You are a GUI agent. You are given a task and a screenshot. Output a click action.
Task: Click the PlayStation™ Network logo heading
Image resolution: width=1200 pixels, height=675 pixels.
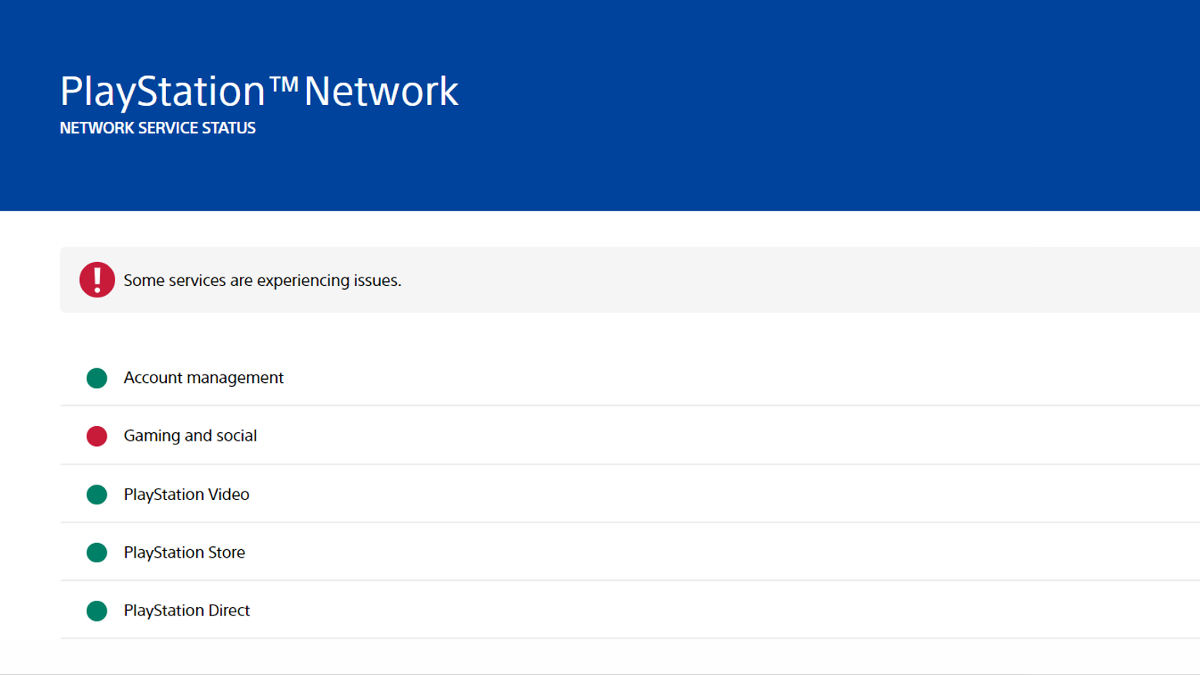click(259, 90)
